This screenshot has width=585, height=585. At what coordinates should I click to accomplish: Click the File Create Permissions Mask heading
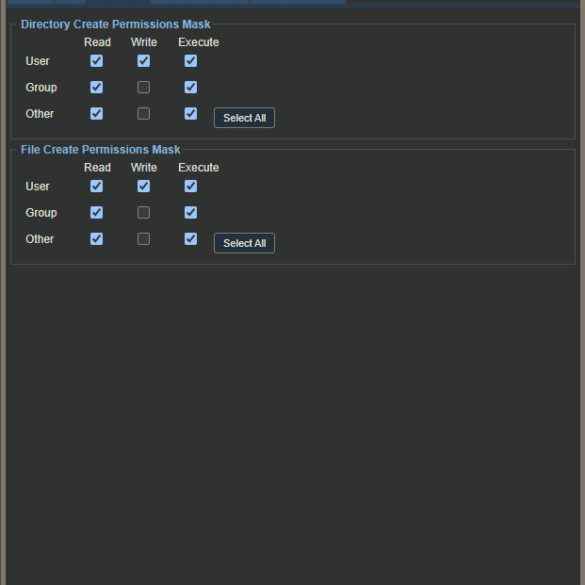[100, 150]
